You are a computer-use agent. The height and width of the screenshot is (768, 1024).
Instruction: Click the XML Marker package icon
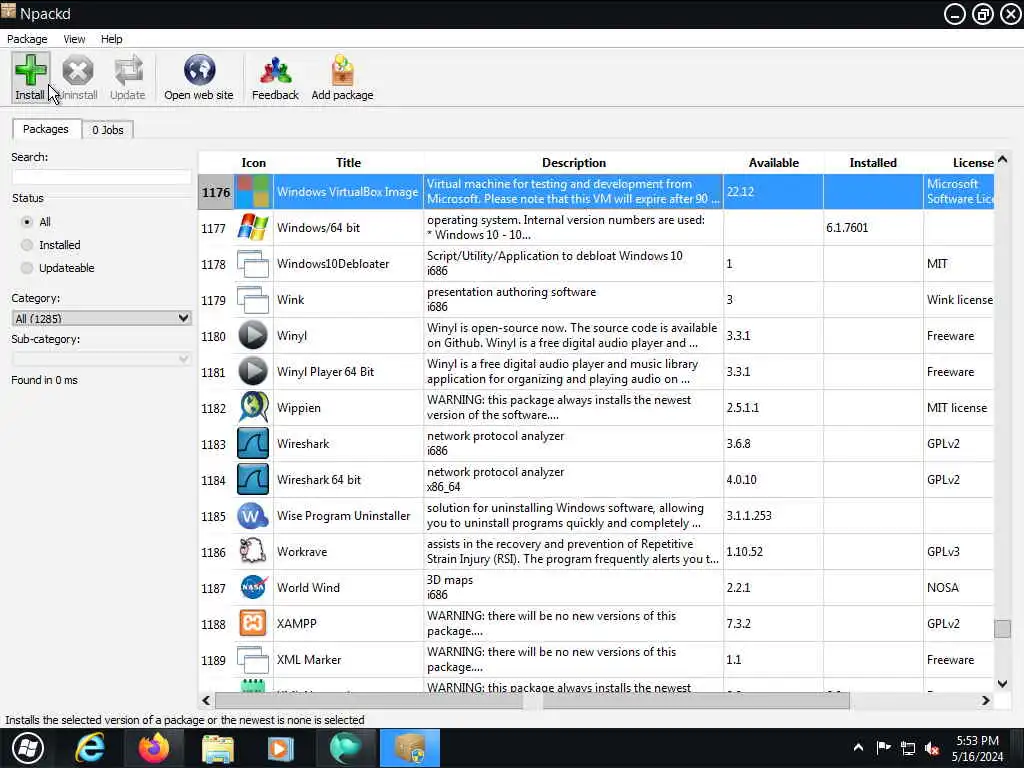[253, 660]
